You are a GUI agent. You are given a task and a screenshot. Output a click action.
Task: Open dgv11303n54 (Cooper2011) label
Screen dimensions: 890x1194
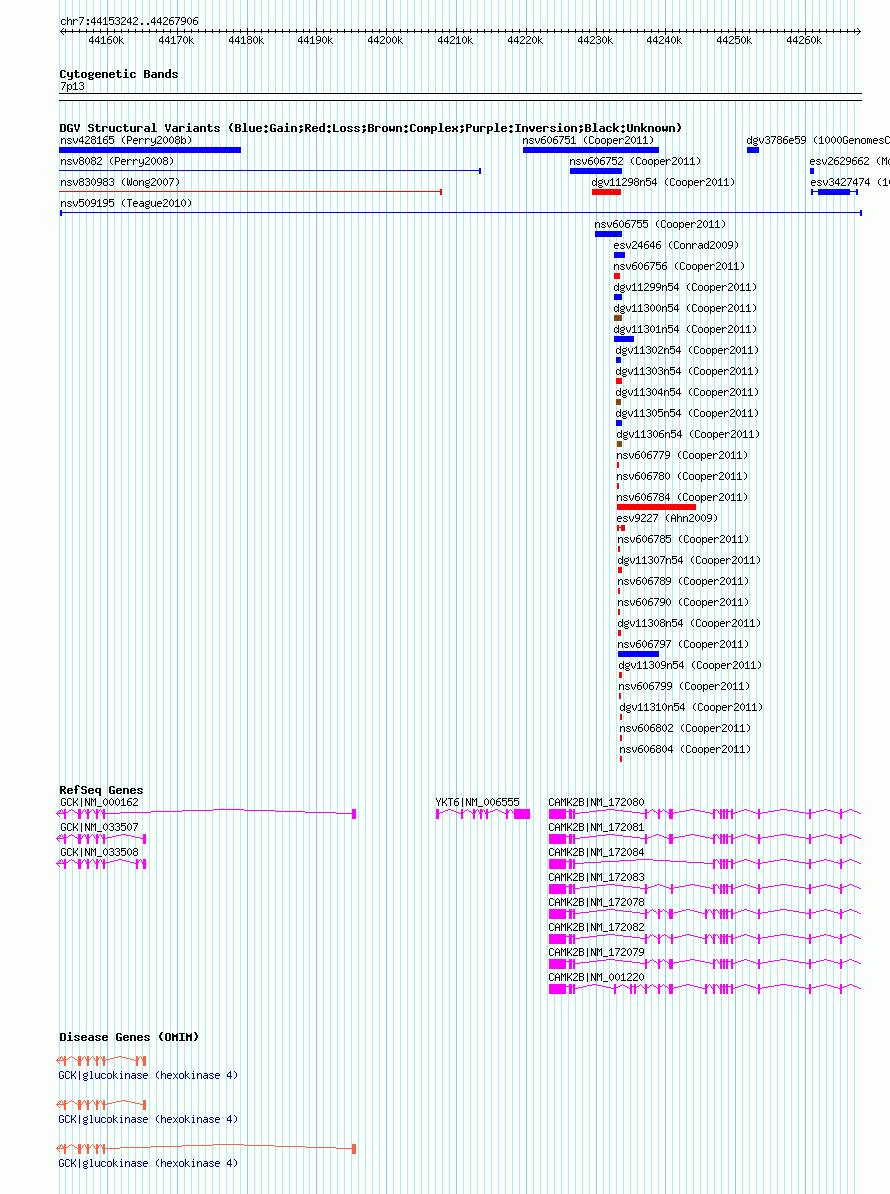coord(687,372)
